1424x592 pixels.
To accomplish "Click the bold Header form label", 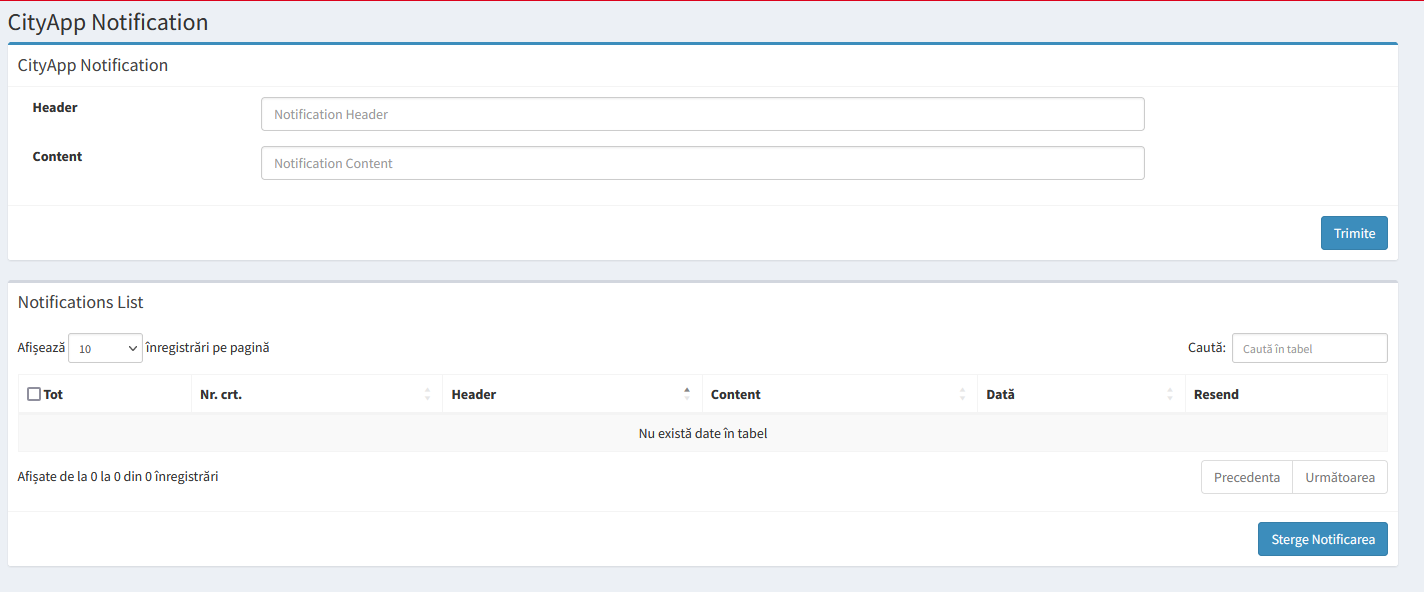I will 55,107.
